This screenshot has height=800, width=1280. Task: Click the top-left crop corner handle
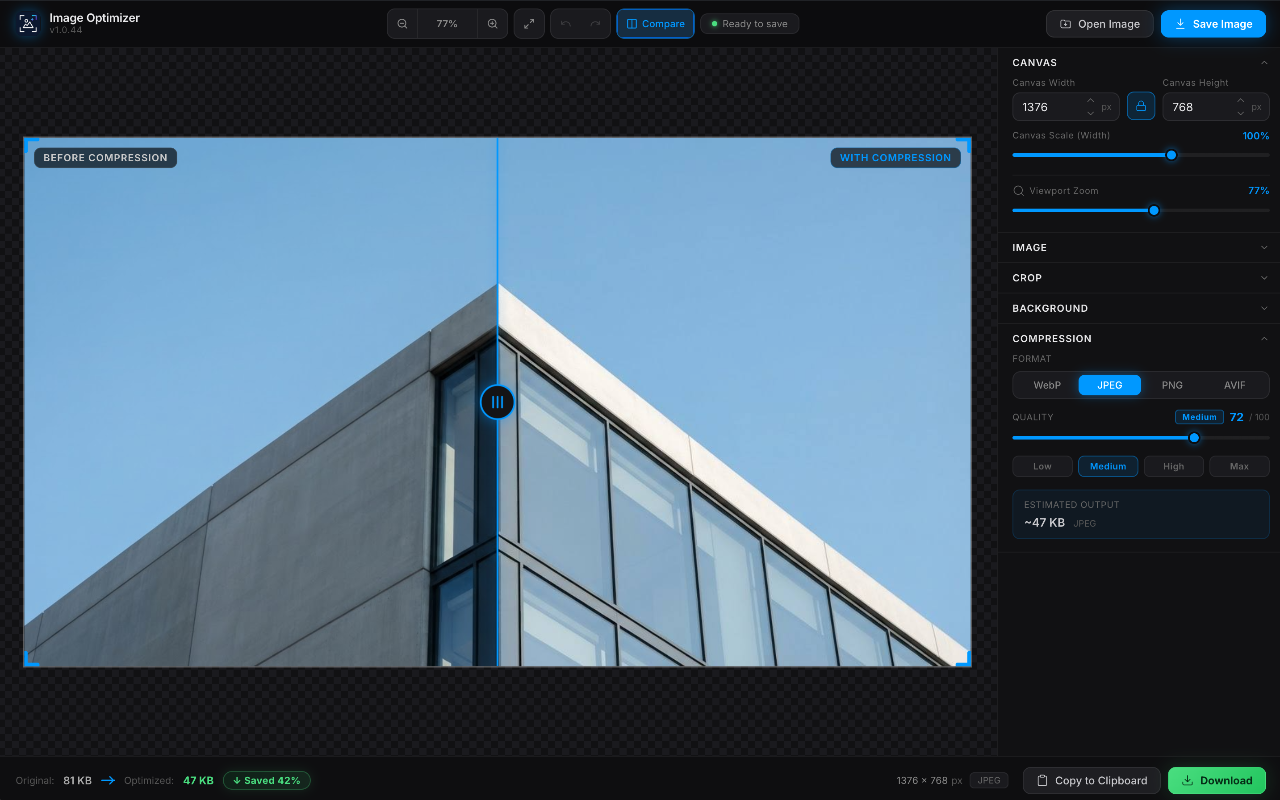click(x=30, y=144)
